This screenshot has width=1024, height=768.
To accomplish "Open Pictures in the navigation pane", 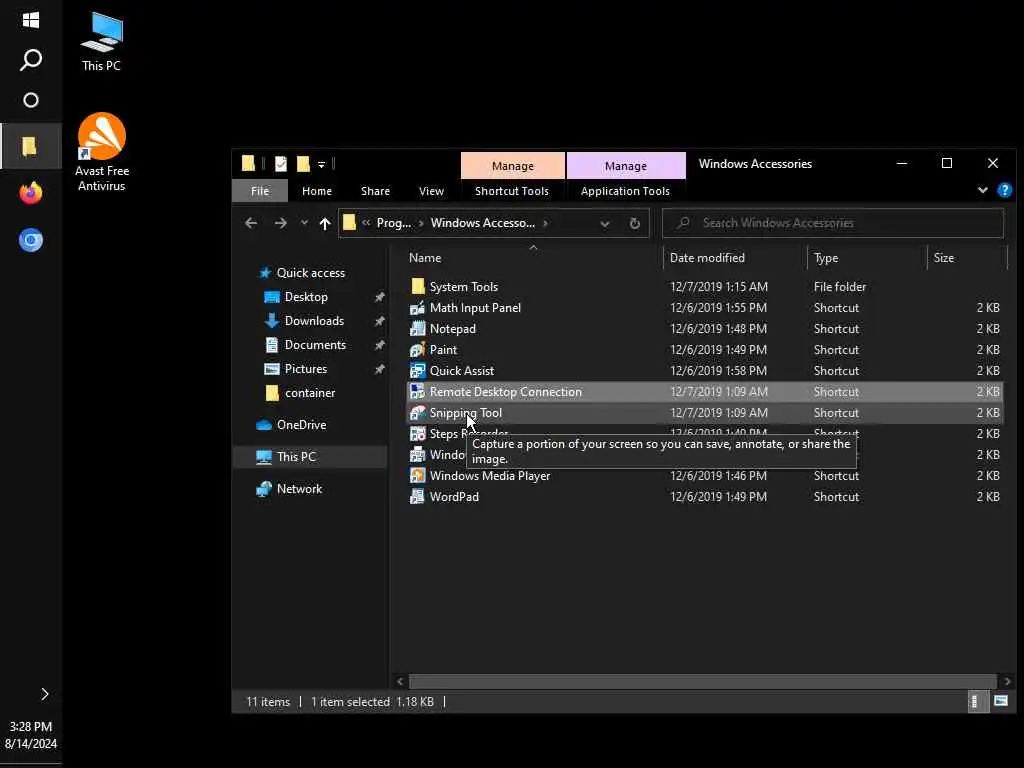I will point(295,369).
